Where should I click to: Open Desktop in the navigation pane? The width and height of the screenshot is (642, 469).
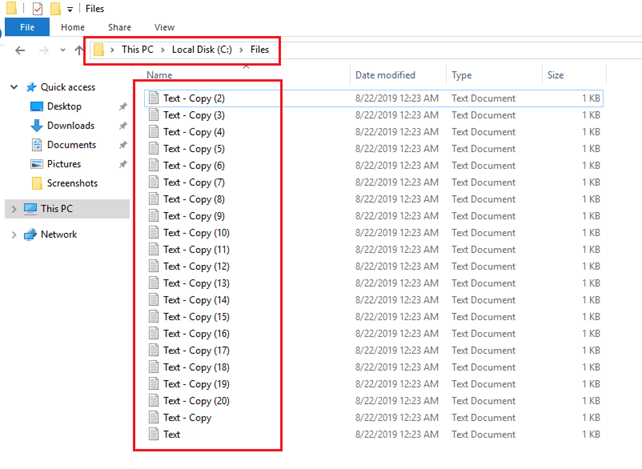(64, 106)
